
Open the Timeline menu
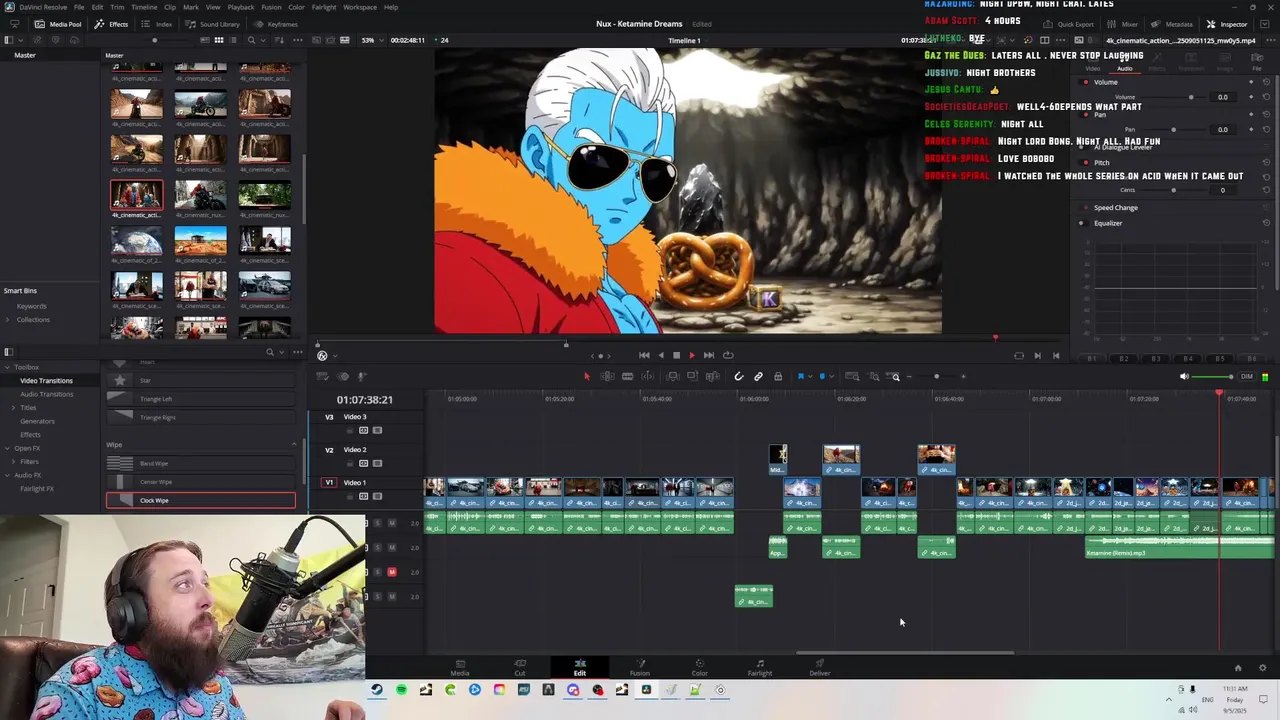(144, 7)
